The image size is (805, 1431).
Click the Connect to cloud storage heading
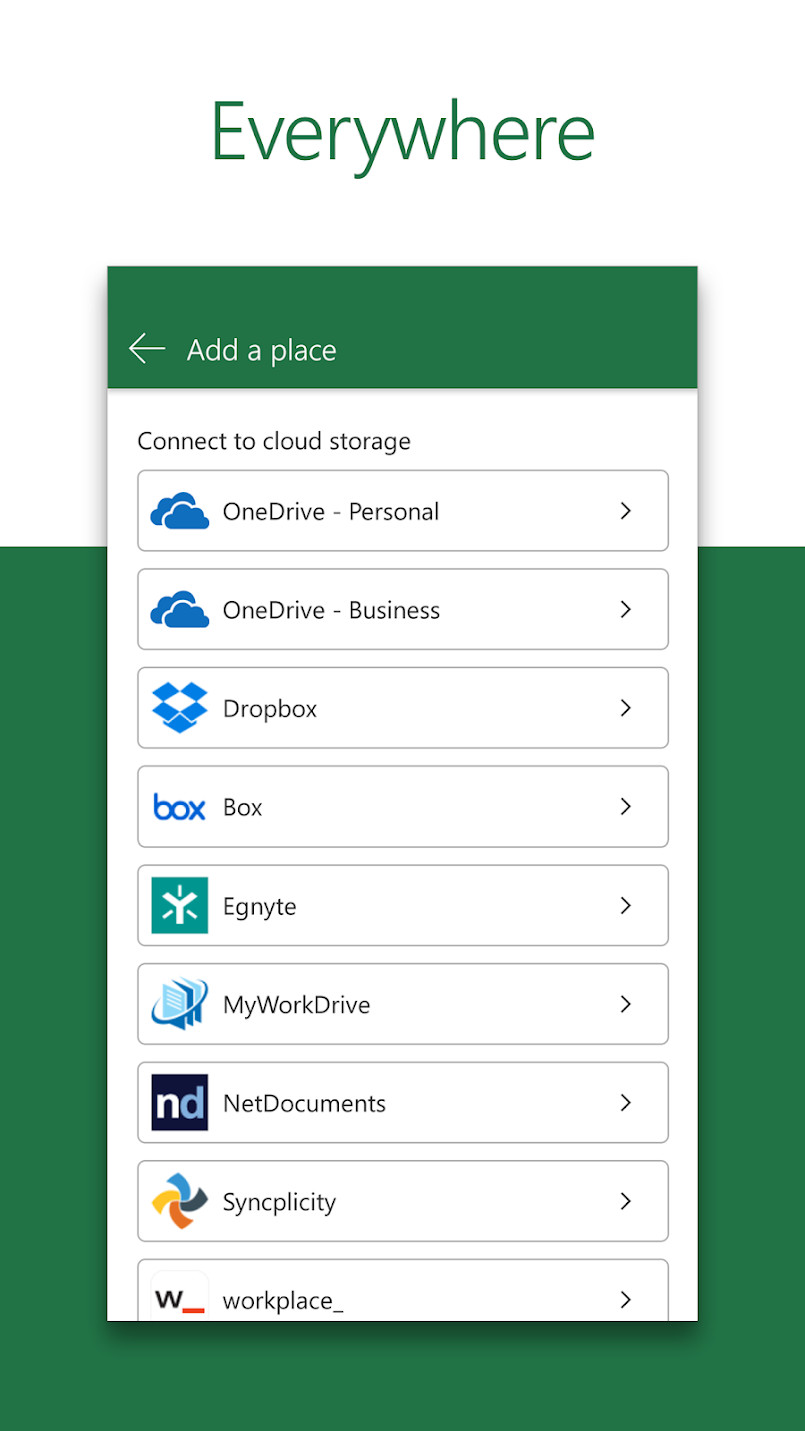274,441
